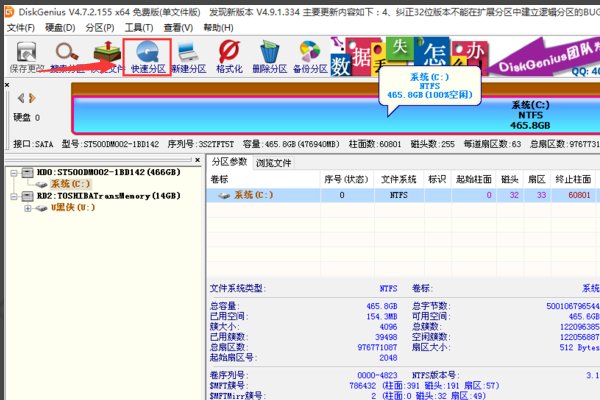Select U黑侠(U:) in the disk tree
The width and height of the screenshot is (600, 400).
point(73,208)
